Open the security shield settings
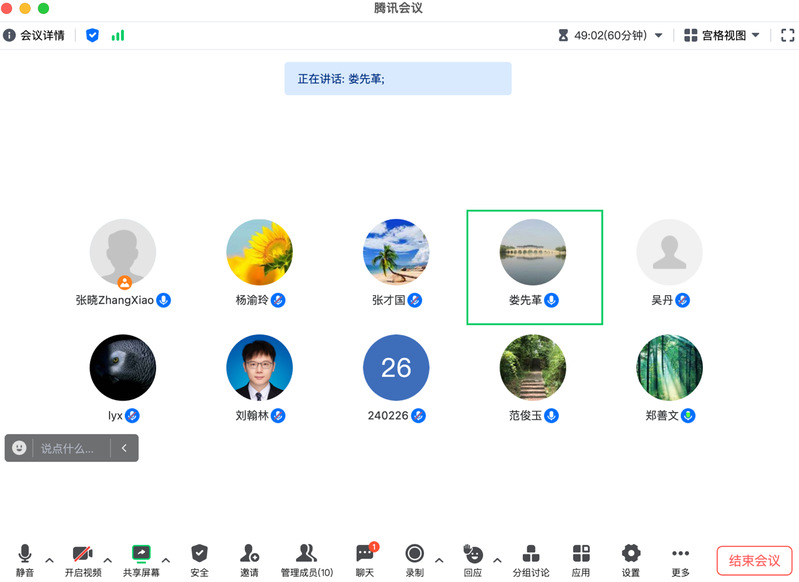 coord(199,553)
